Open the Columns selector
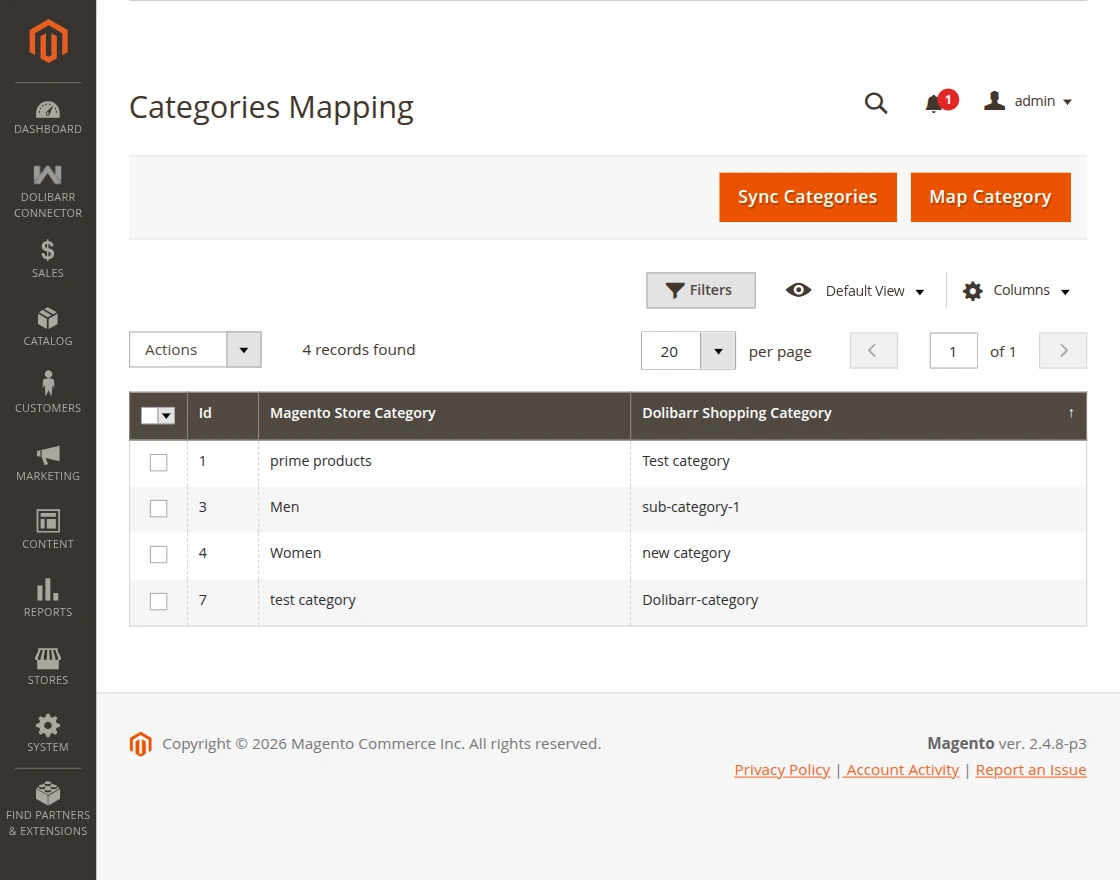 pos(1015,290)
